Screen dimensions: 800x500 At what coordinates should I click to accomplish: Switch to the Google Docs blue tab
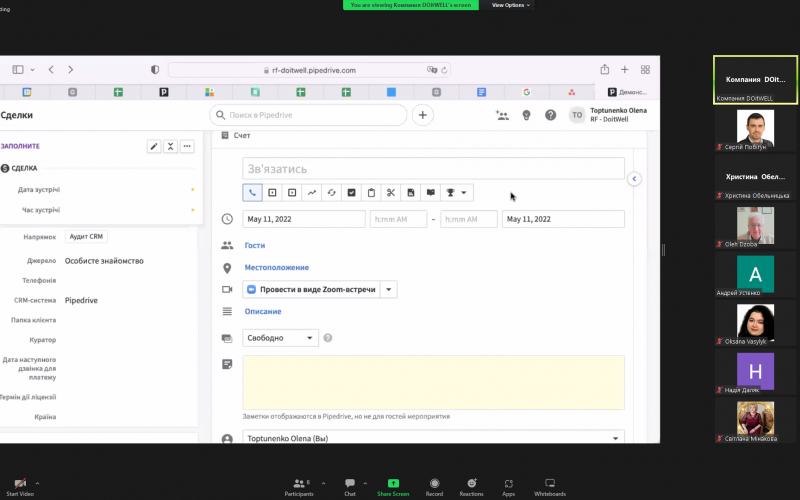[x=481, y=92]
